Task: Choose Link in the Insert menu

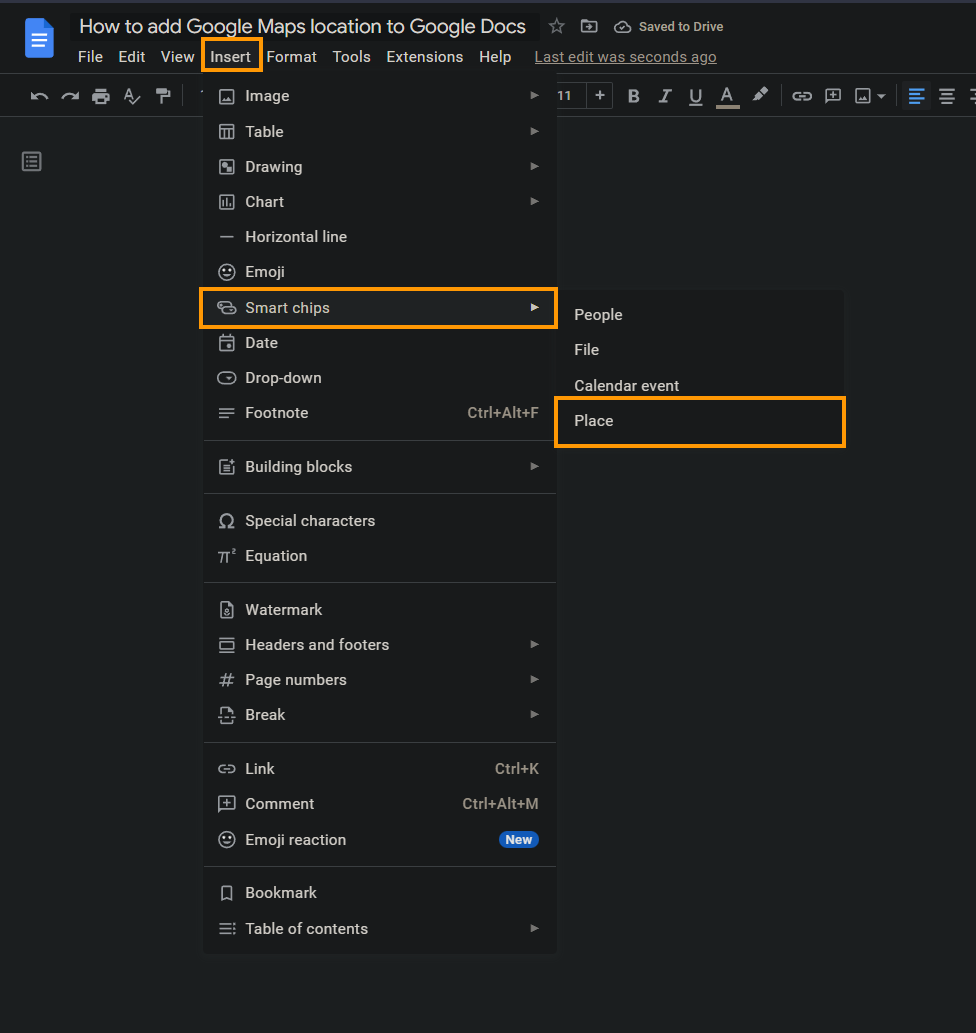Action: tap(380, 769)
